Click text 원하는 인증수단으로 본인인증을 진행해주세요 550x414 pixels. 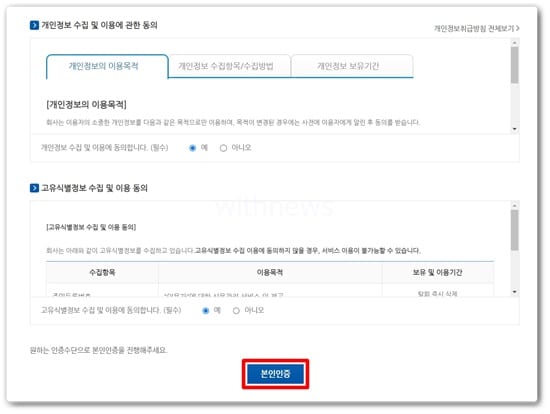pyautogui.click(x=99, y=350)
